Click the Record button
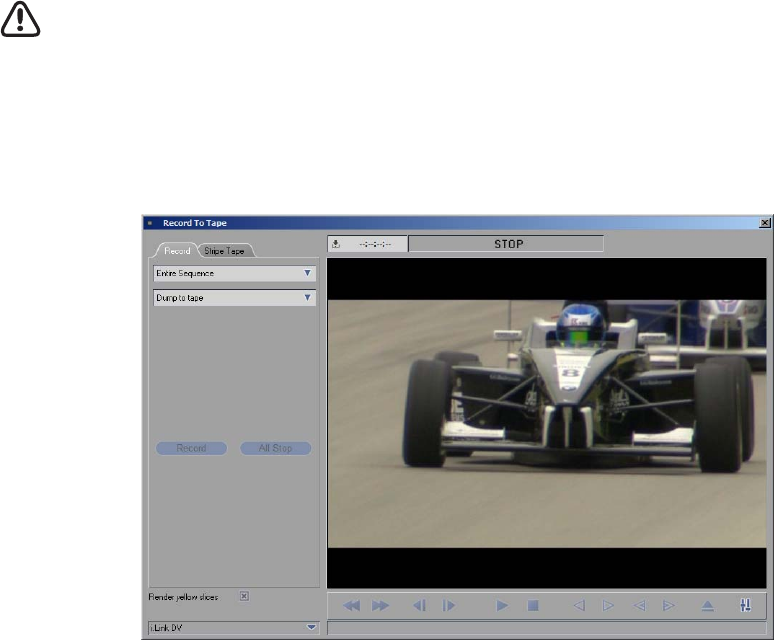The height and width of the screenshot is (640, 774). tap(192, 448)
